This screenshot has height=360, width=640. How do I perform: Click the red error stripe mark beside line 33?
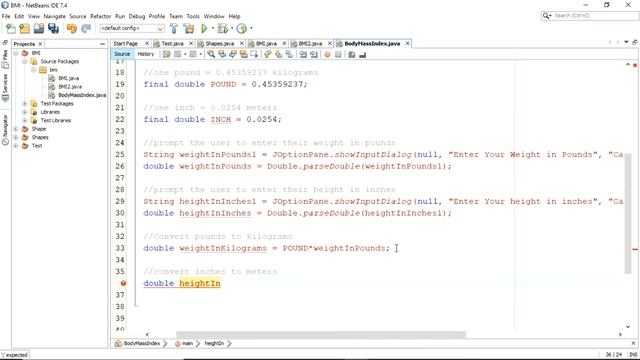pos(635,249)
